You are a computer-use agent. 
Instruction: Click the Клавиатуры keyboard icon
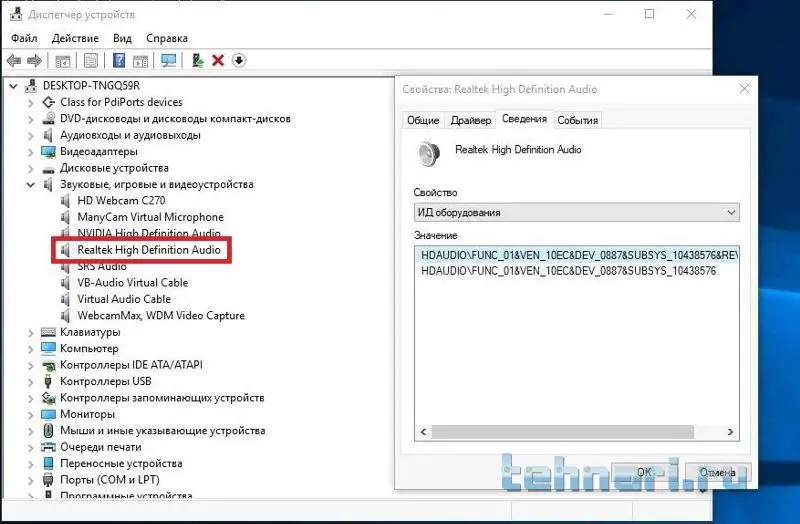48,332
